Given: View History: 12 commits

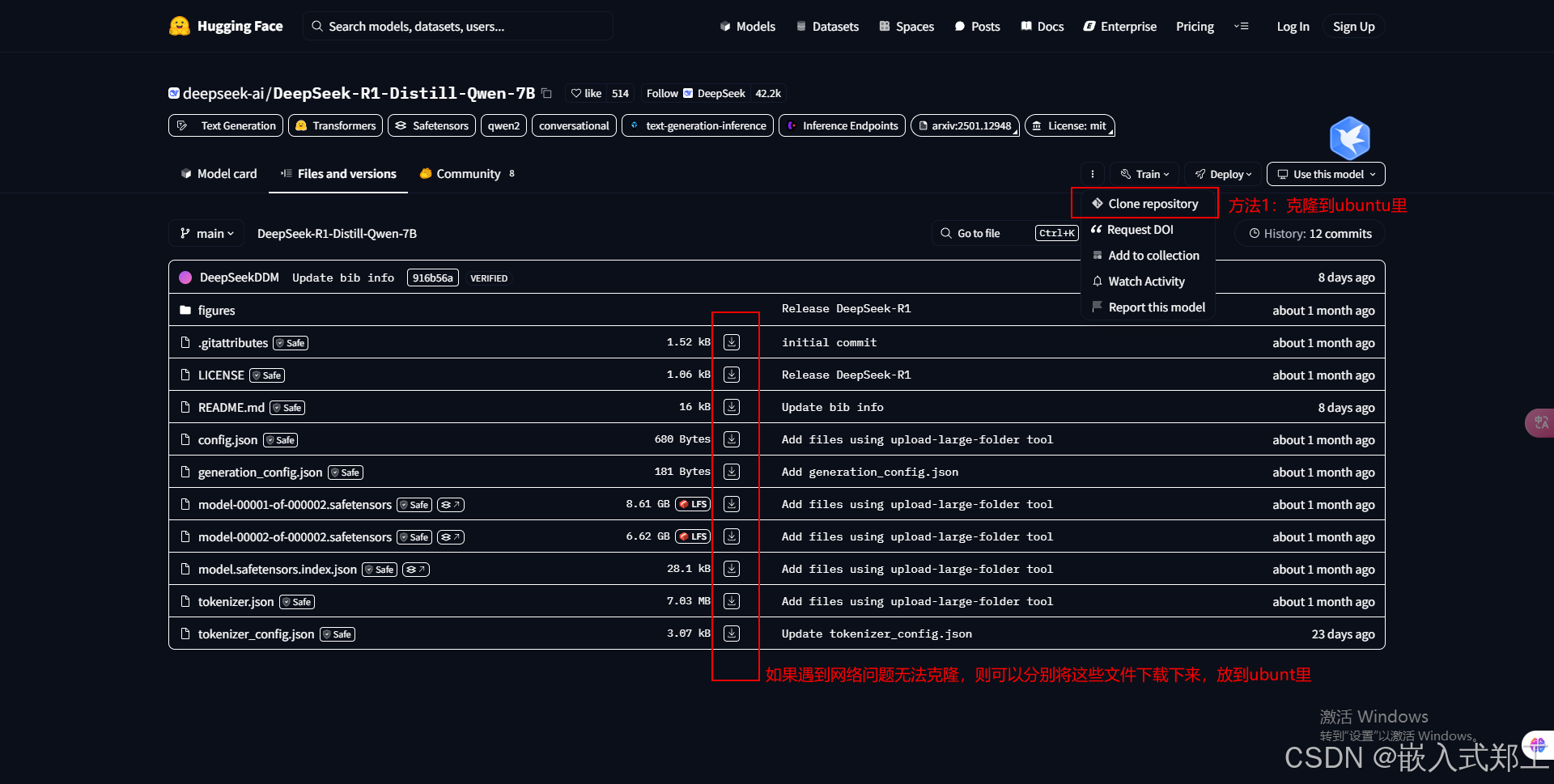Looking at the screenshot, I should click(1310, 233).
